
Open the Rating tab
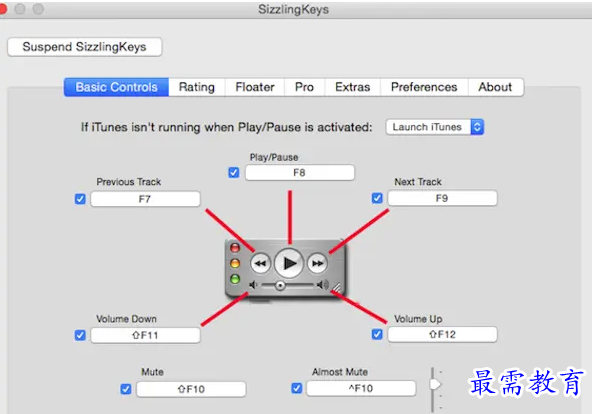tap(197, 87)
